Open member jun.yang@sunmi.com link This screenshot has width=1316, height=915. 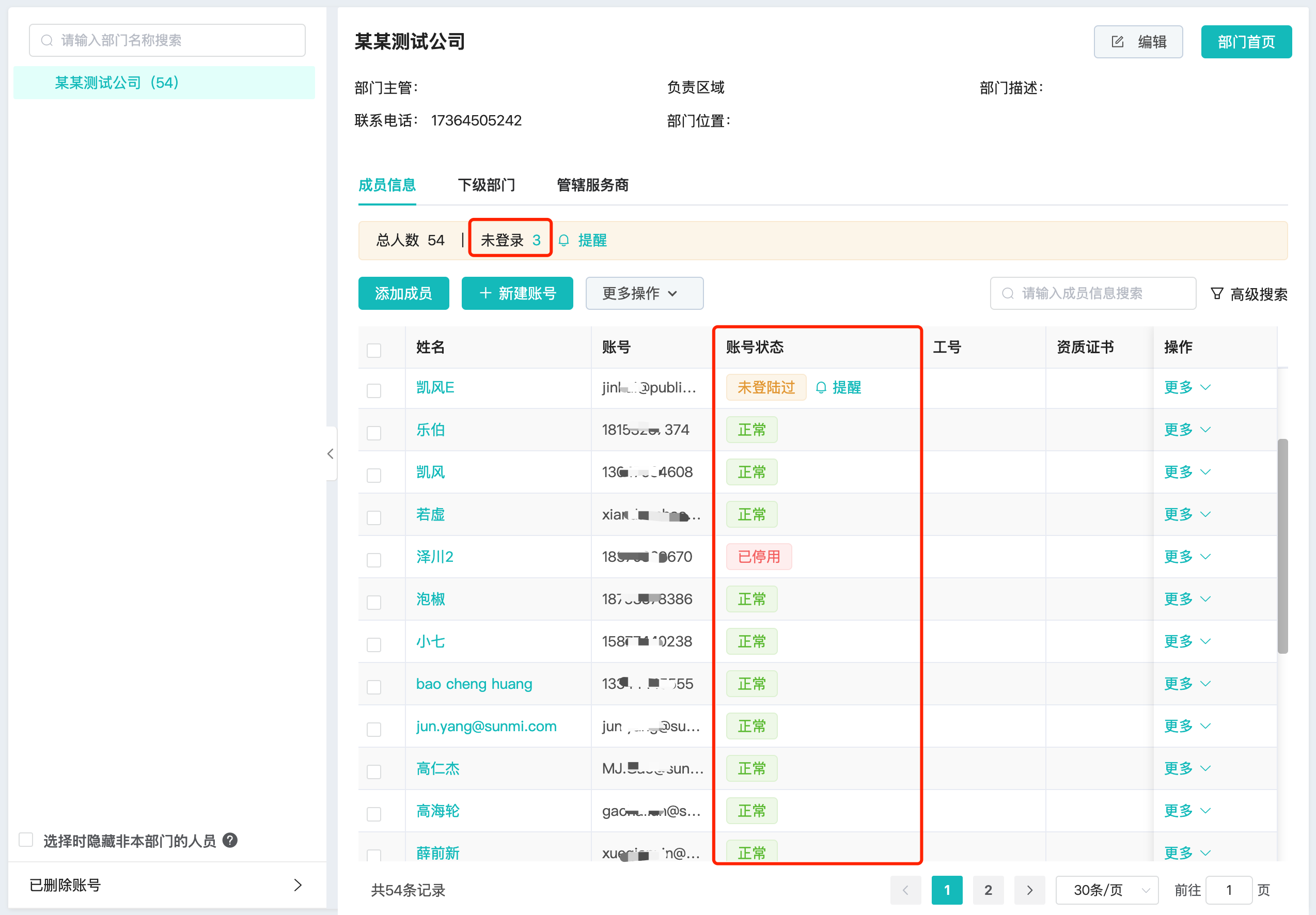486,727
